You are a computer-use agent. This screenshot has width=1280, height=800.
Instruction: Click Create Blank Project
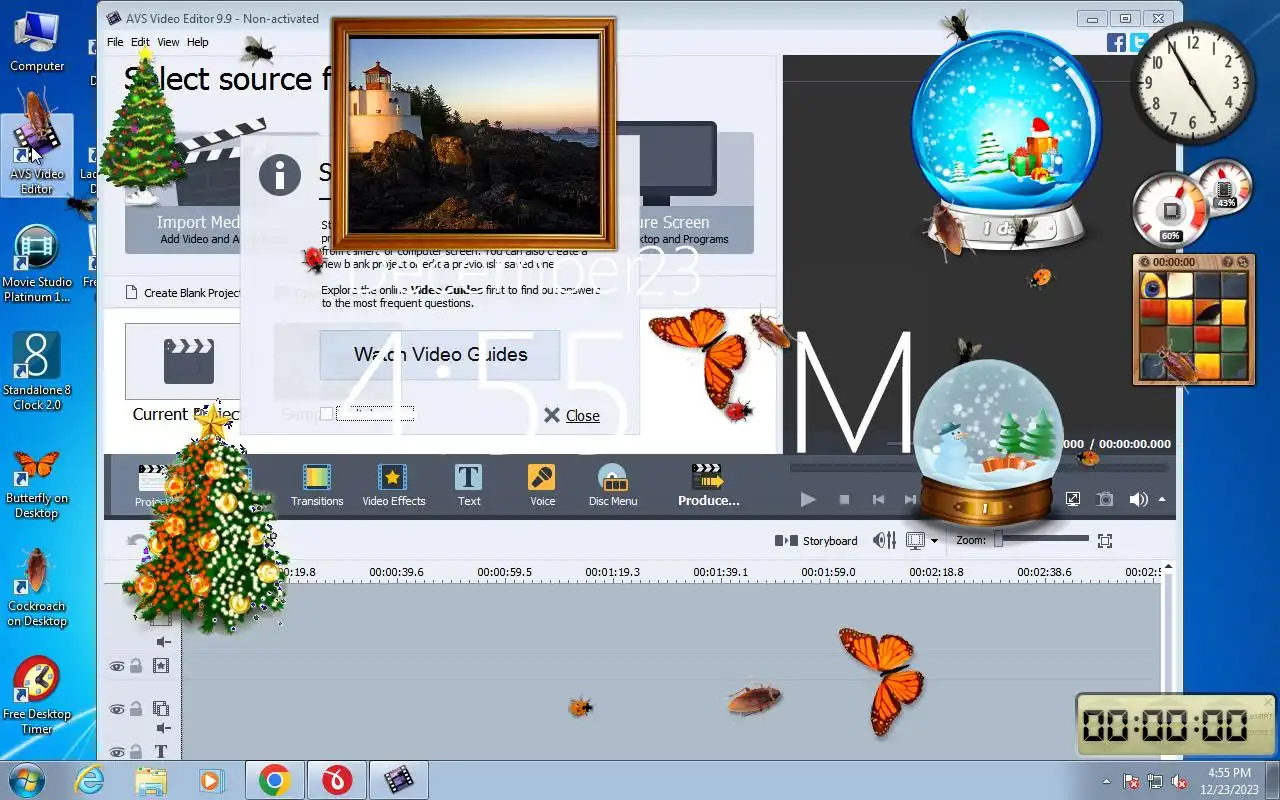(x=183, y=293)
